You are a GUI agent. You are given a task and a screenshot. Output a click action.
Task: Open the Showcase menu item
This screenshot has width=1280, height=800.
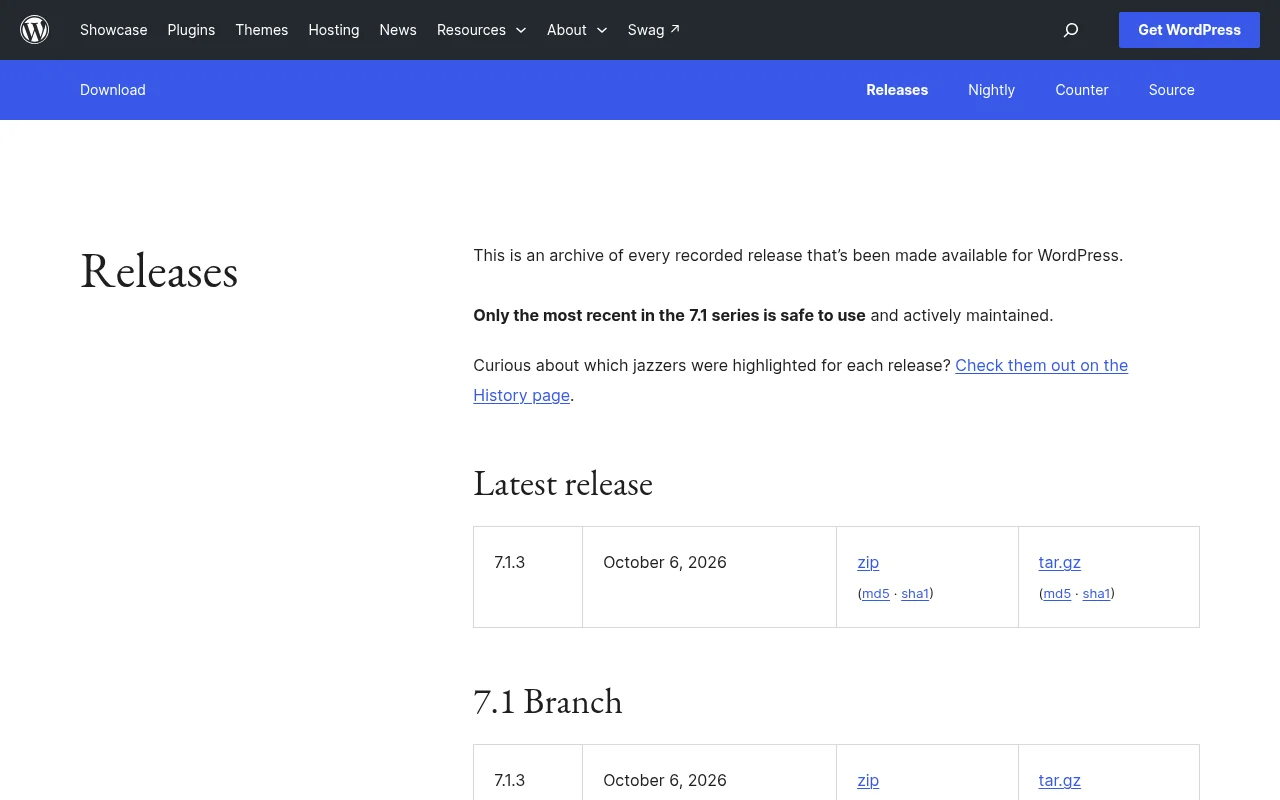114,30
